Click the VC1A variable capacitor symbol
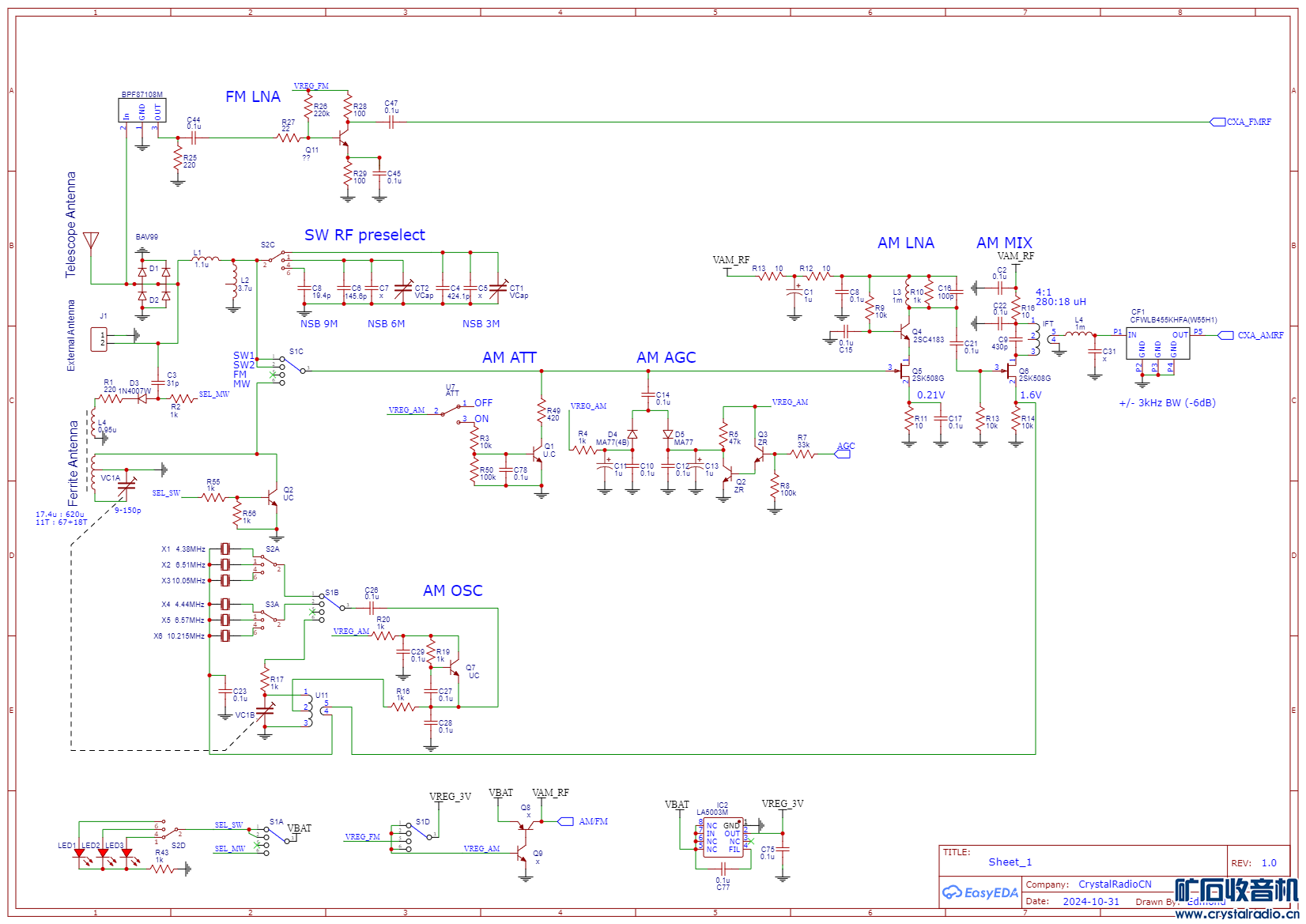Viewport: 1306px width, 924px height. tap(126, 486)
